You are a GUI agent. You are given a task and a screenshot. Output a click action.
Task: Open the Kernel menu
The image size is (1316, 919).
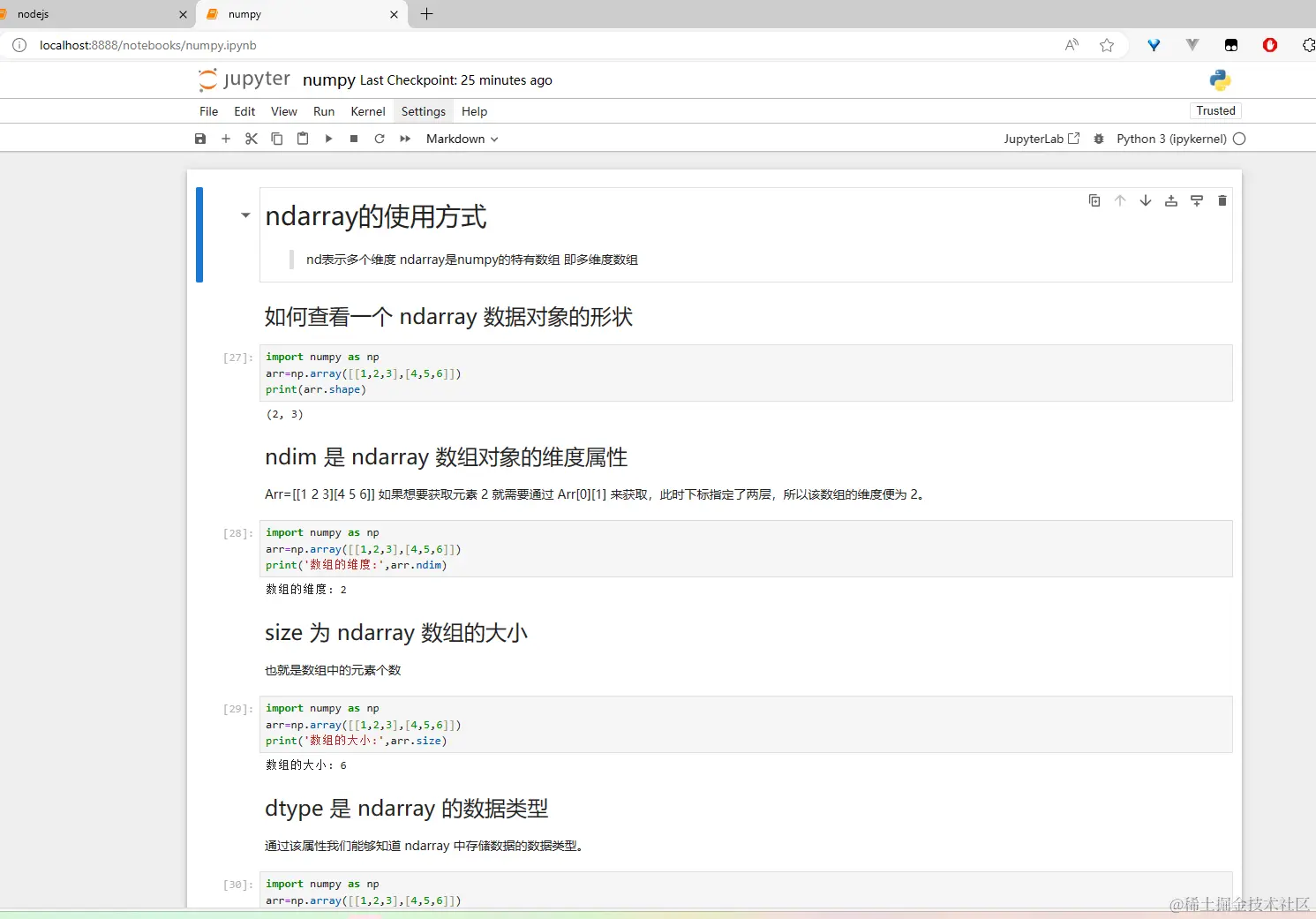368,111
